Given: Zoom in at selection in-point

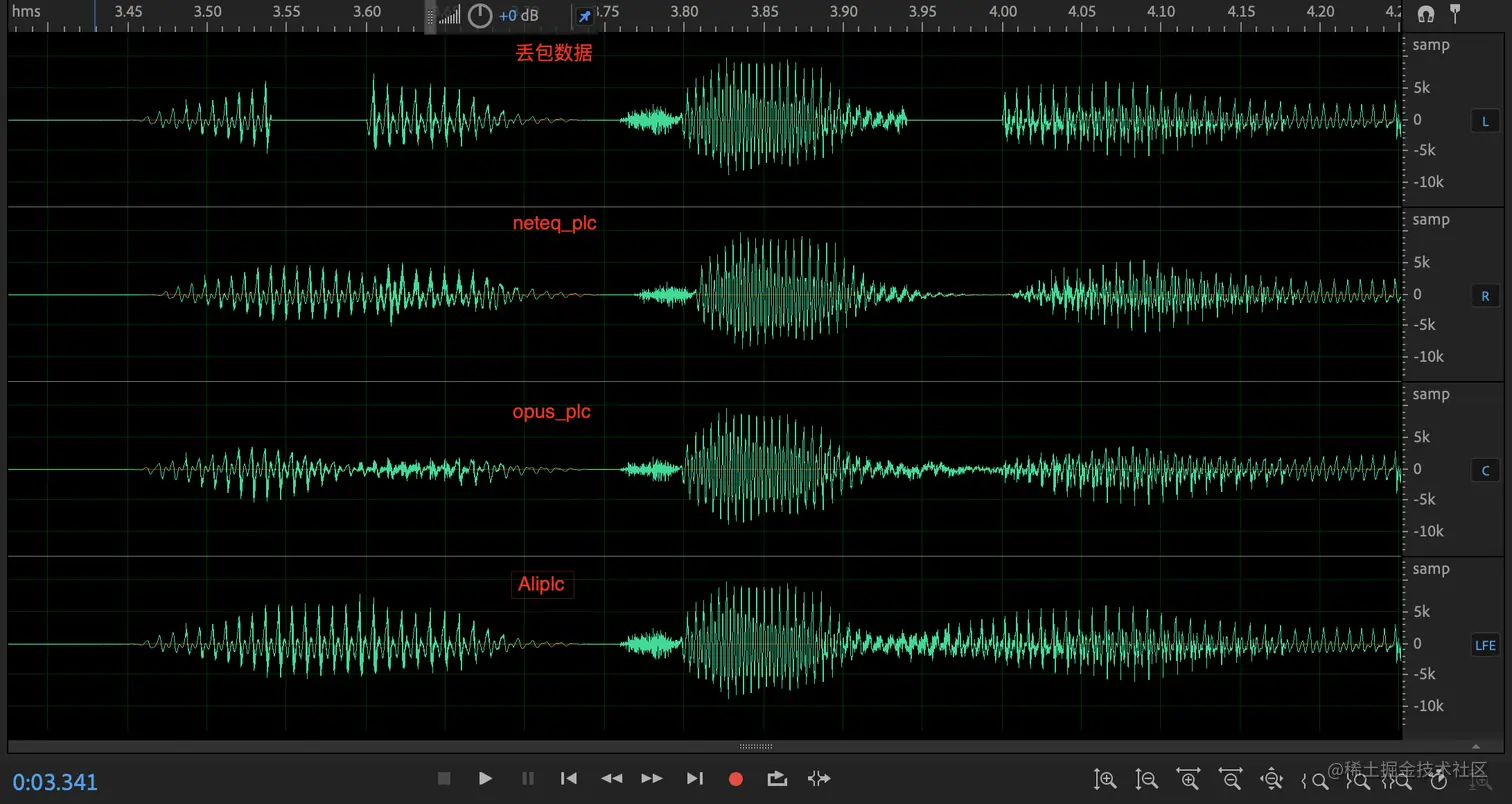Looking at the screenshot, I should pyautogui.click(x=1314, y=780).
